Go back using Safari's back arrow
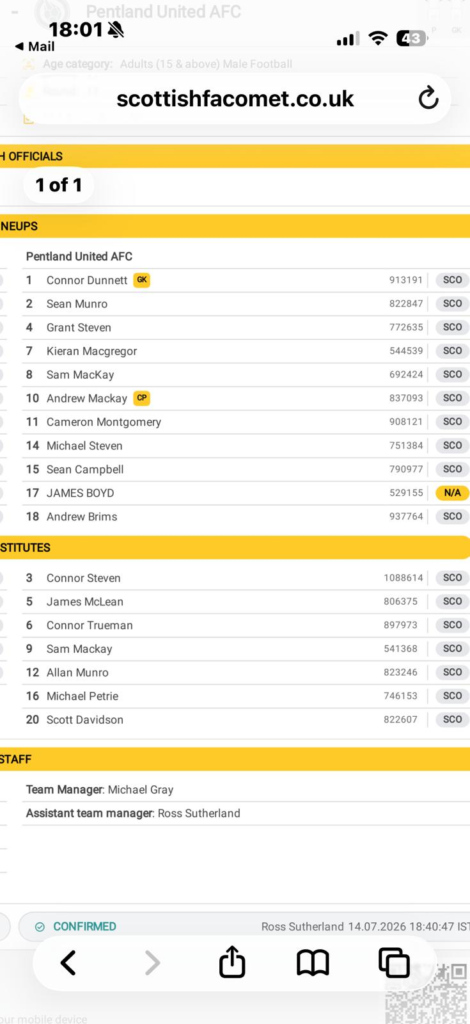The width and height of the screenshot is (470, 1024). 69,963
